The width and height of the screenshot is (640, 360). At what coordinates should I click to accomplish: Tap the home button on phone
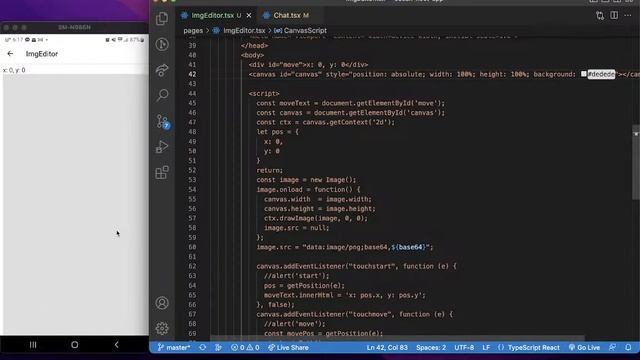click(x=75, y=345)
